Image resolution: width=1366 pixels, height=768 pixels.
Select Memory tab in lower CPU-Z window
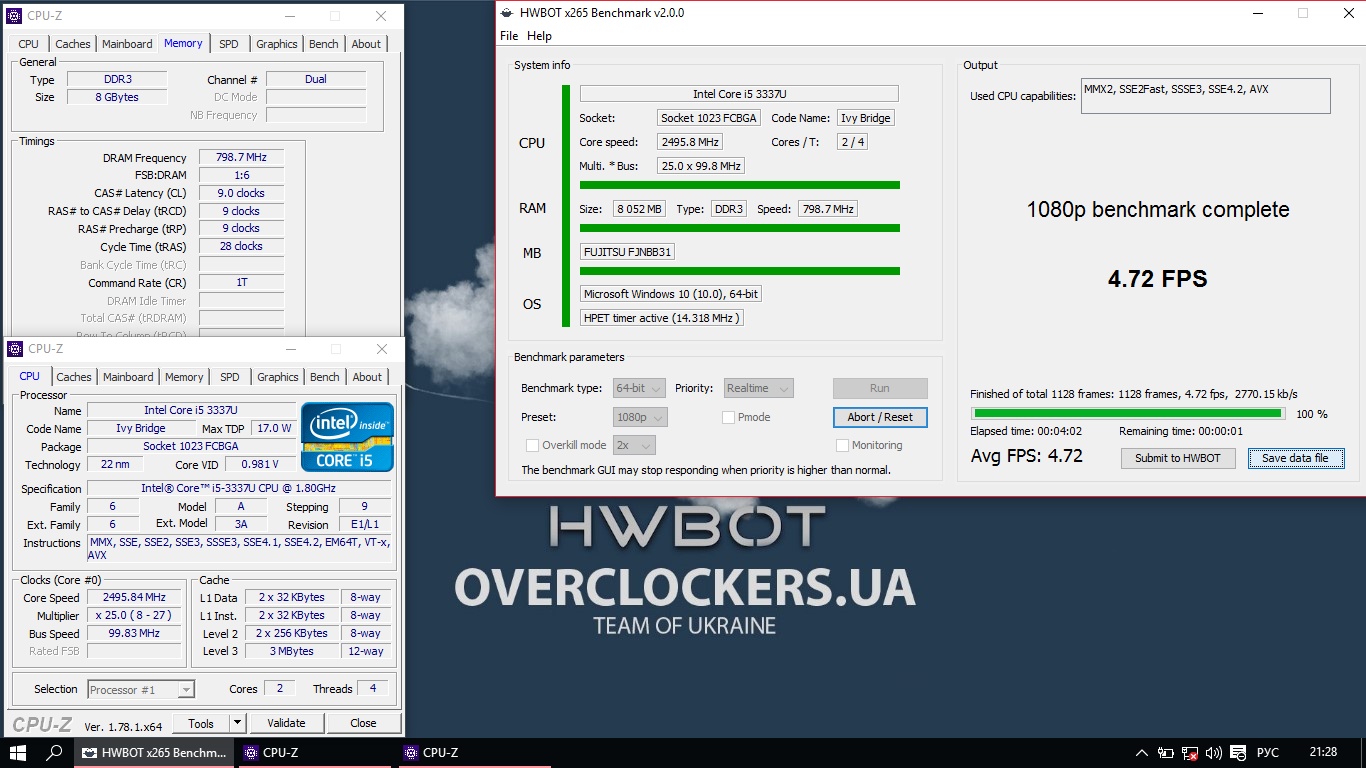point(184,377)
